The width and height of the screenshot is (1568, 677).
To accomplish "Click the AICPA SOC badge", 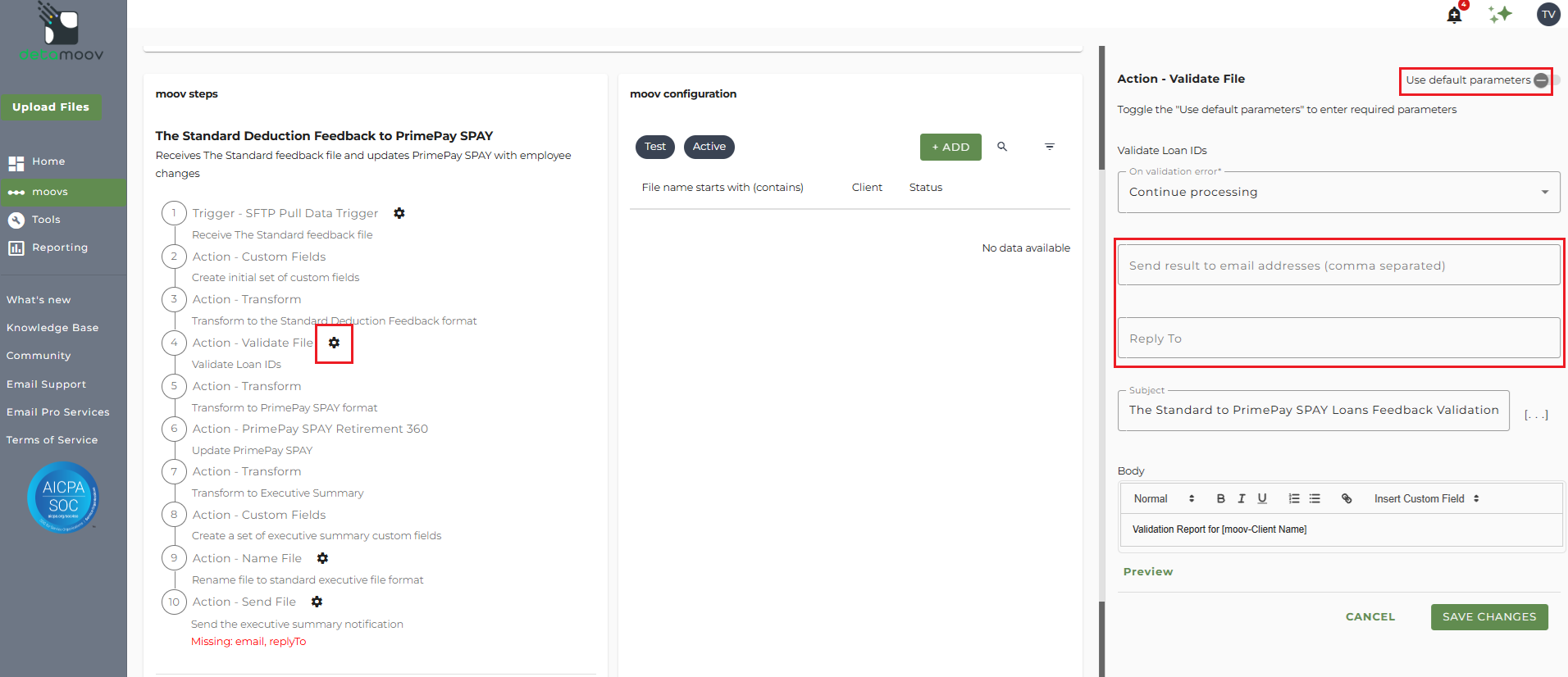I will pyautogui.click(x=63, y=498).
